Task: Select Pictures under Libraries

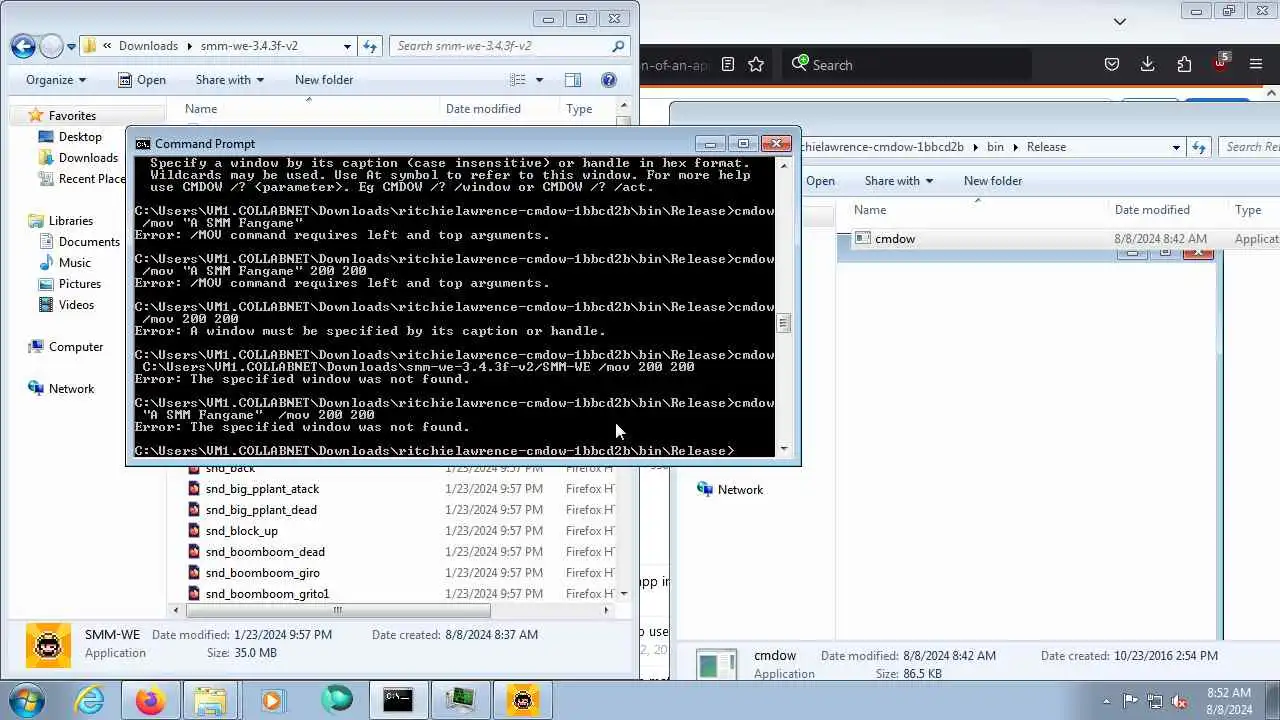Action: click(x=80, y=284)
